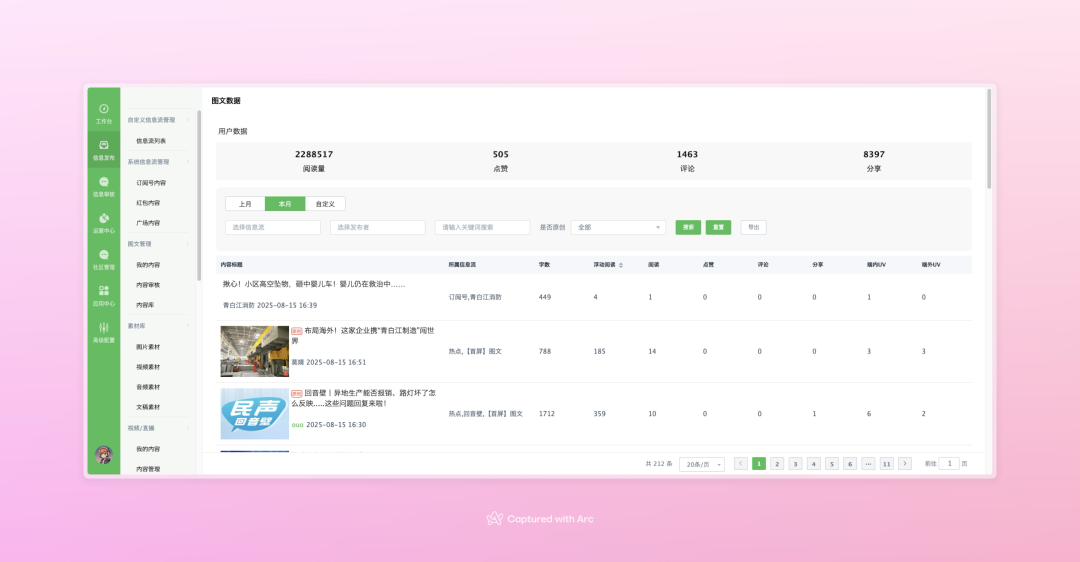Screen dimensions: 1080x562
Task: Open article titled 揪心！小区高空坠物
Action: [314, 284]
